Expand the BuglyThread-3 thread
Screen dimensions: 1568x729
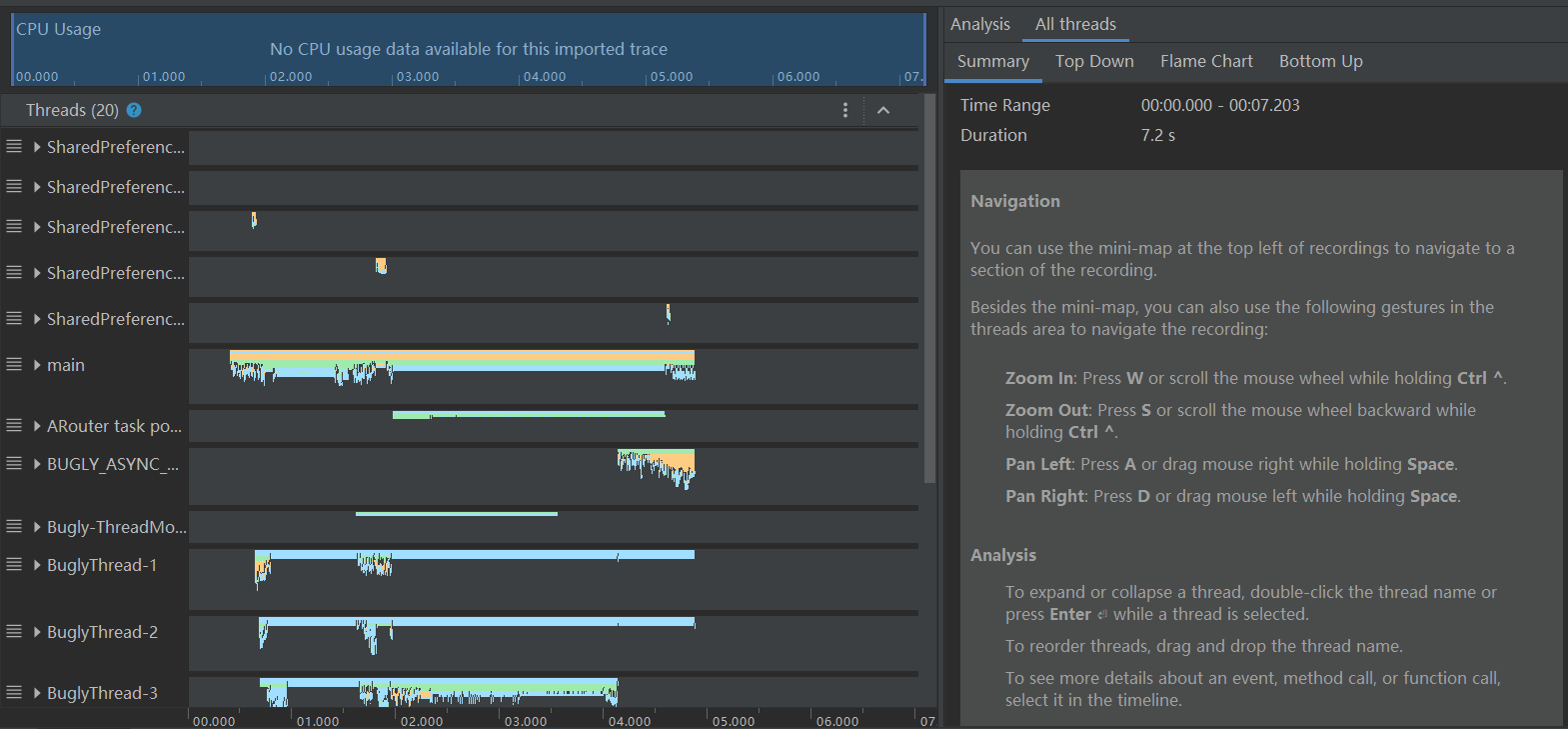(x=37, y=693)
